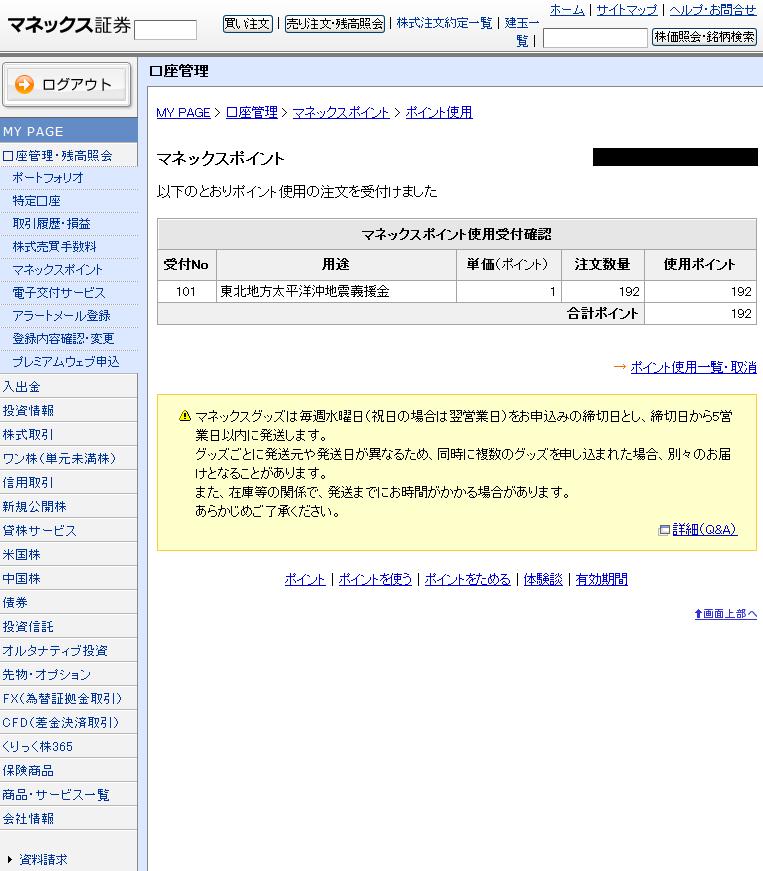Open 登録内容確認・変更 in sidebar
Image resolution: width=763 pixels, height=871 pixels.
coord(69,338)
